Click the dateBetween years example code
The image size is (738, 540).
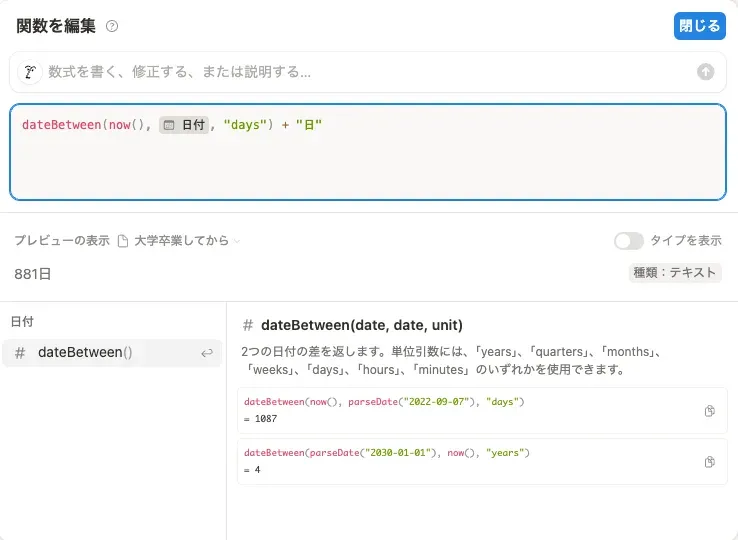point(386,453)
